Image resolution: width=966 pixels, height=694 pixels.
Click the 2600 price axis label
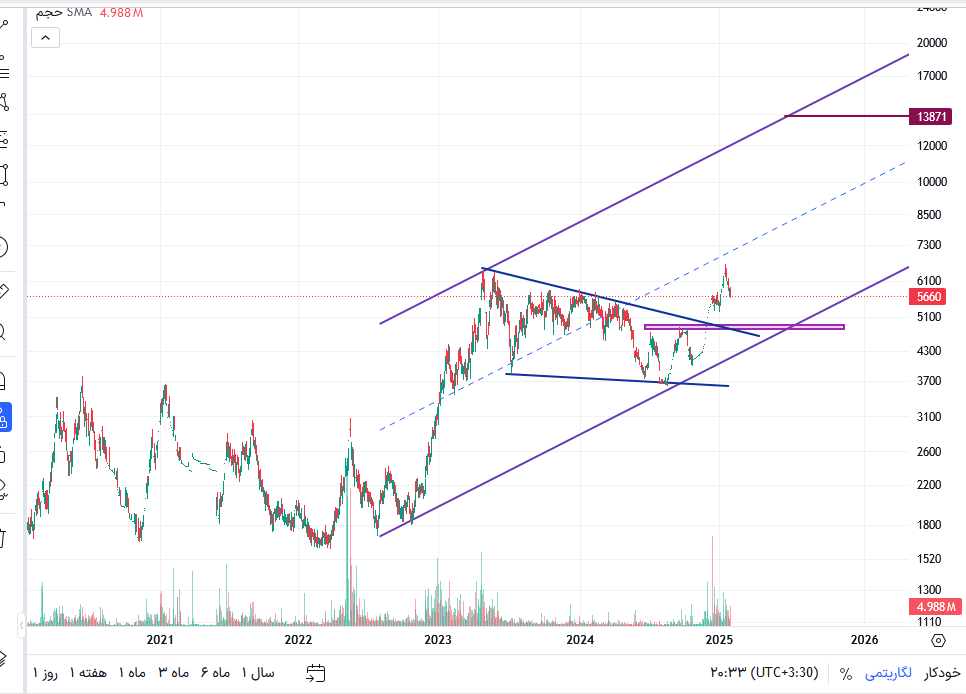point(930,452)
